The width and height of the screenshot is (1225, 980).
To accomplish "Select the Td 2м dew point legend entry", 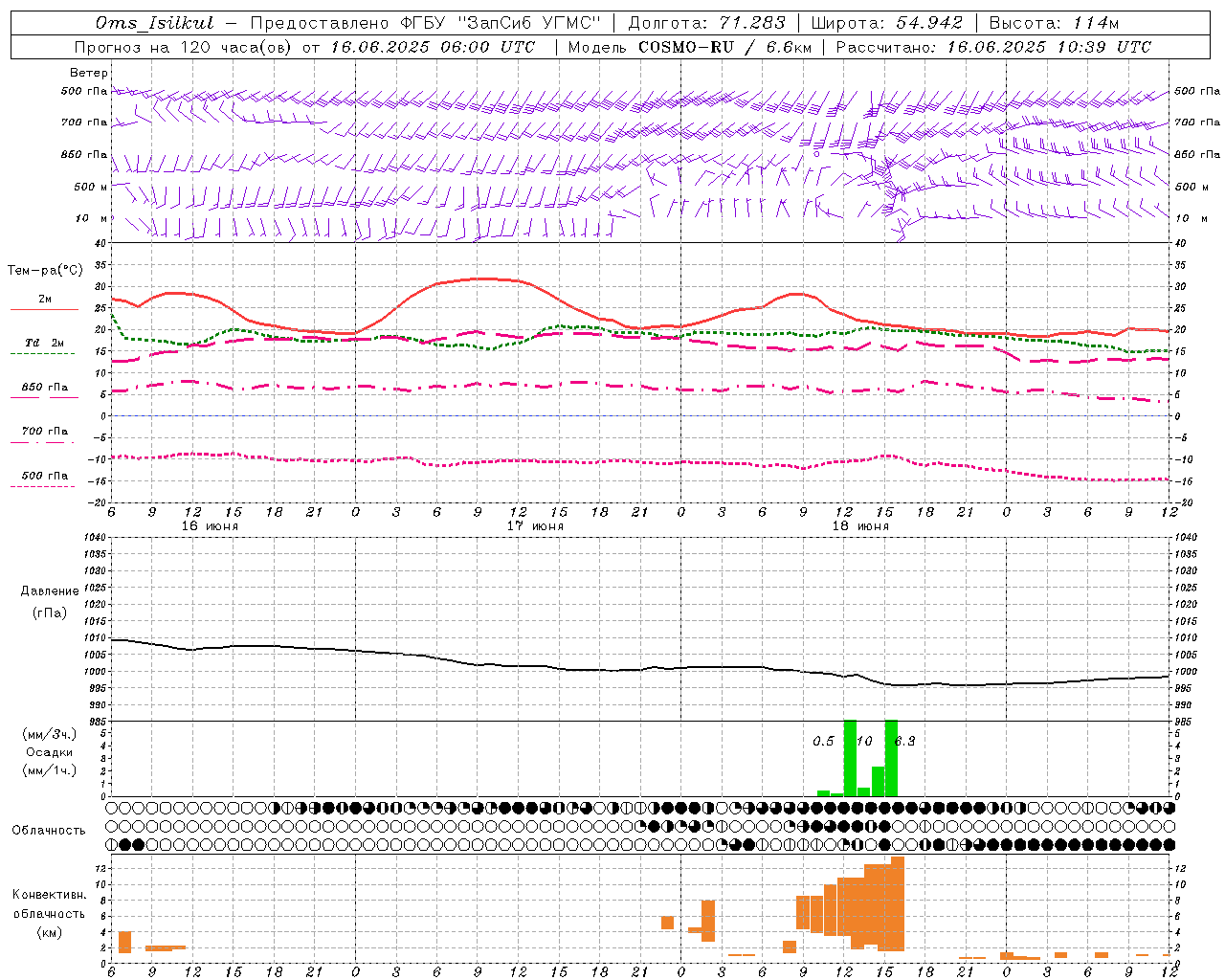I will [x=44, y=342].
